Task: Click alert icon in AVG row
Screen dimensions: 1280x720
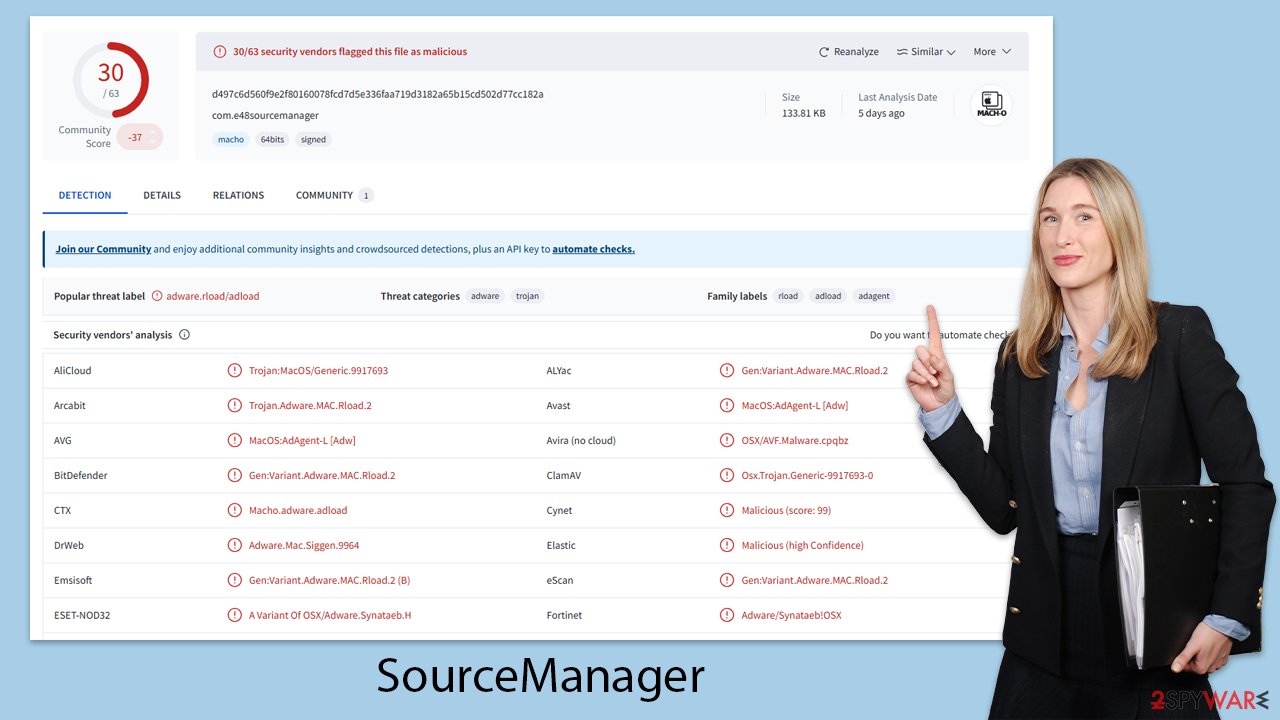Action: pos(235,440)
